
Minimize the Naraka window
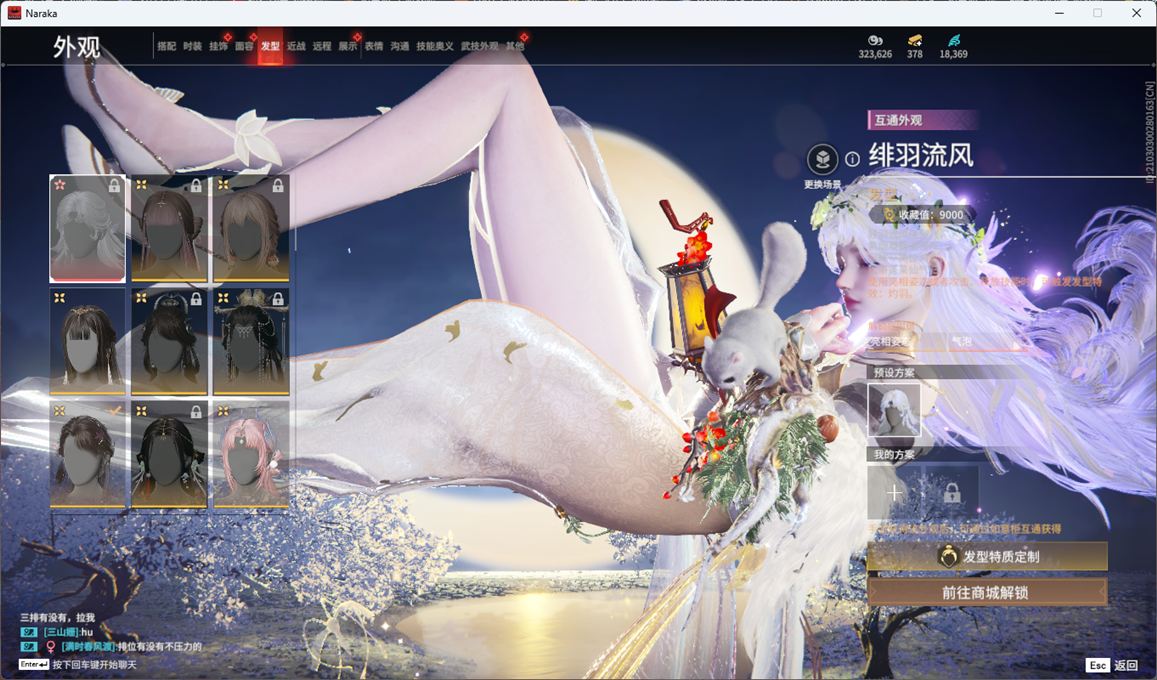(x=1060, y=13)
